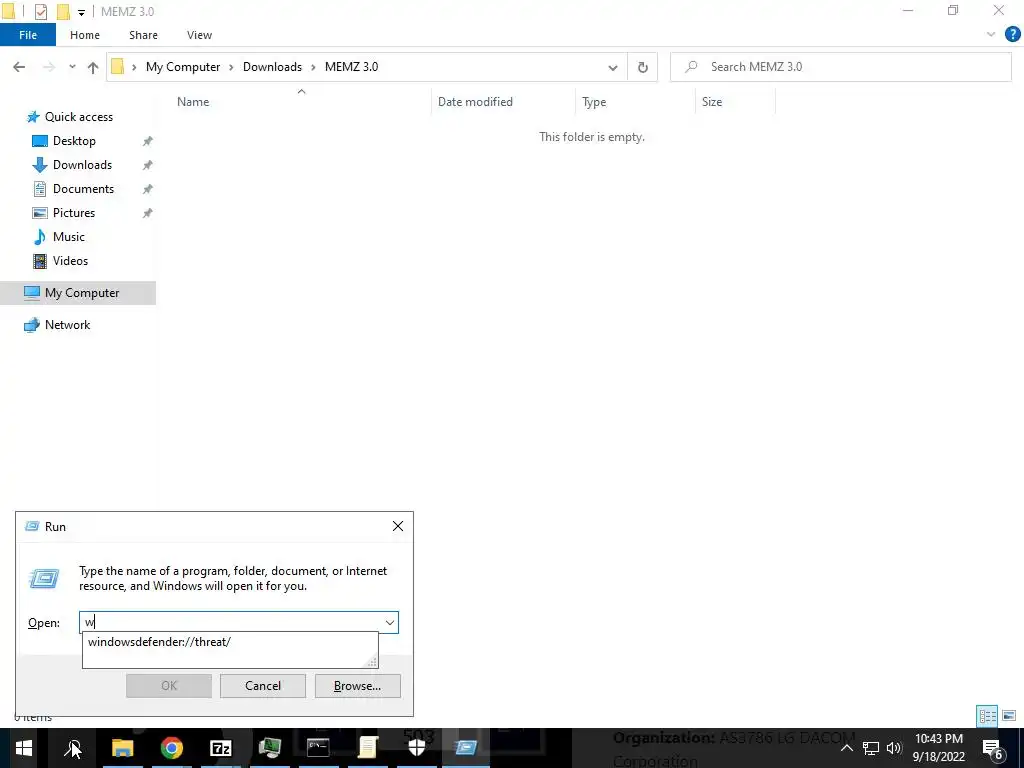Sort by Type column header
The image size is (1024, 768).
click(x=594, y=102)
